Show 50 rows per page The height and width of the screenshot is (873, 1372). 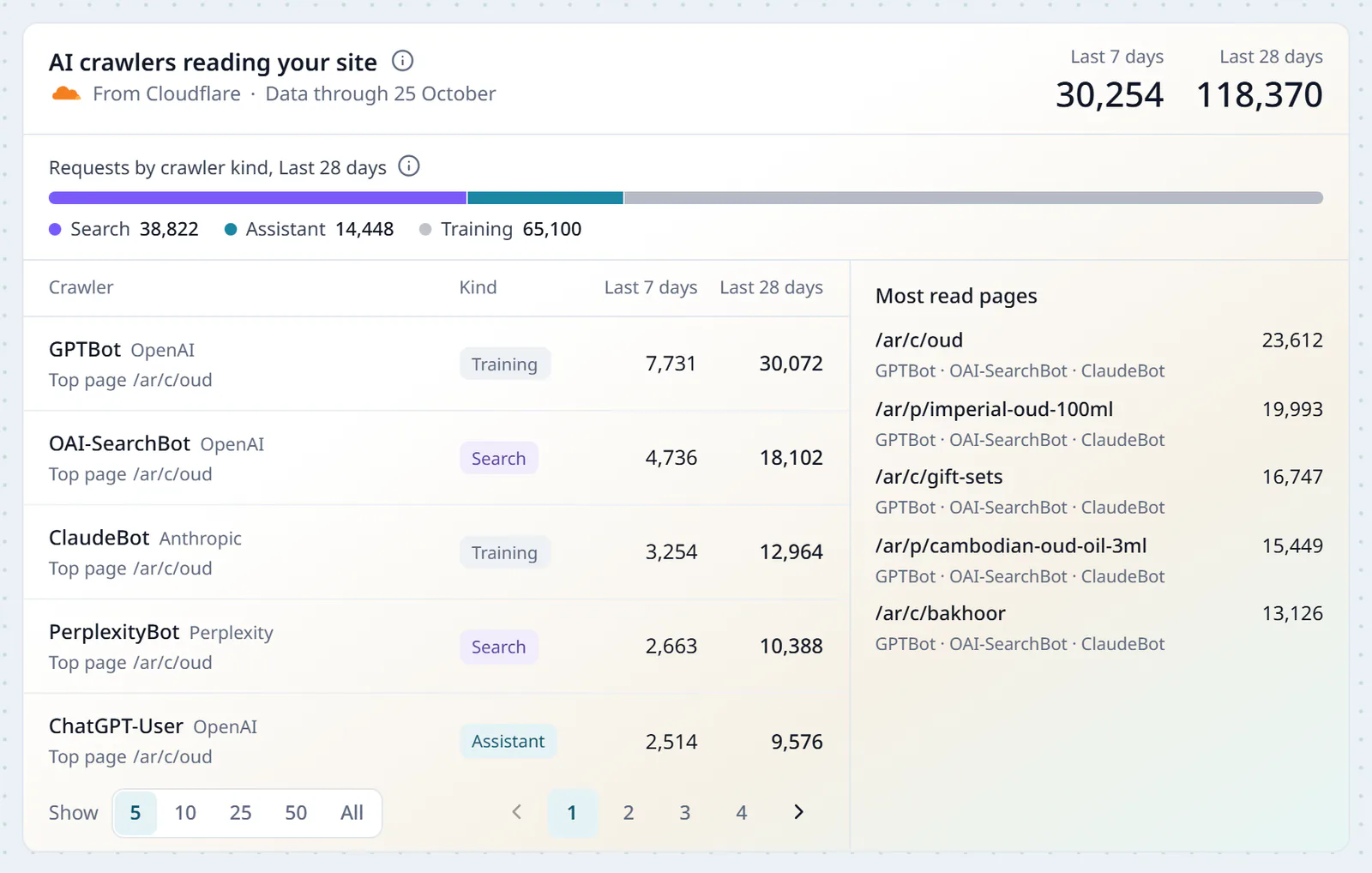(x=296, y=813)
